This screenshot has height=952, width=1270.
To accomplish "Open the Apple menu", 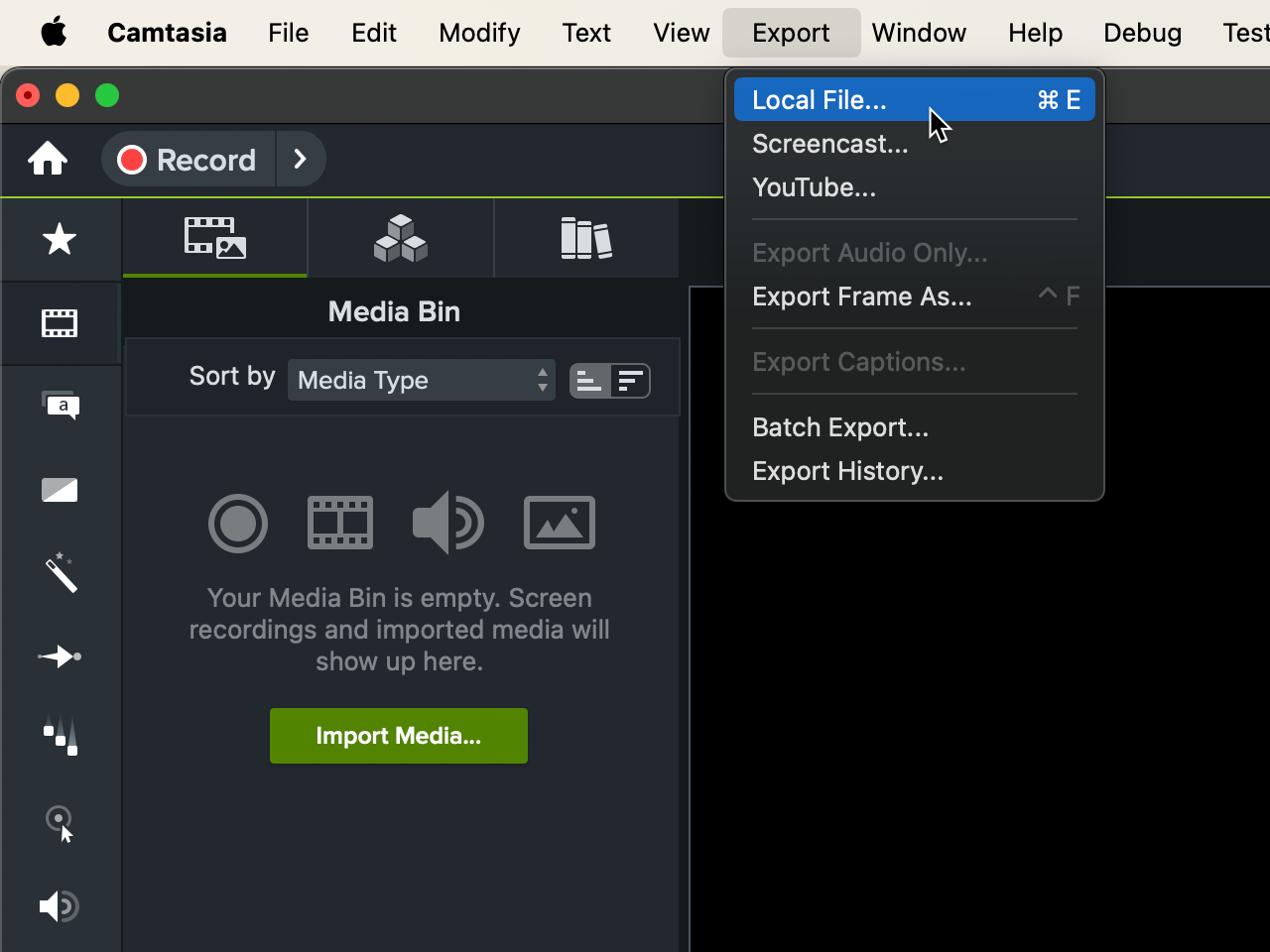I will pos(54,32).
